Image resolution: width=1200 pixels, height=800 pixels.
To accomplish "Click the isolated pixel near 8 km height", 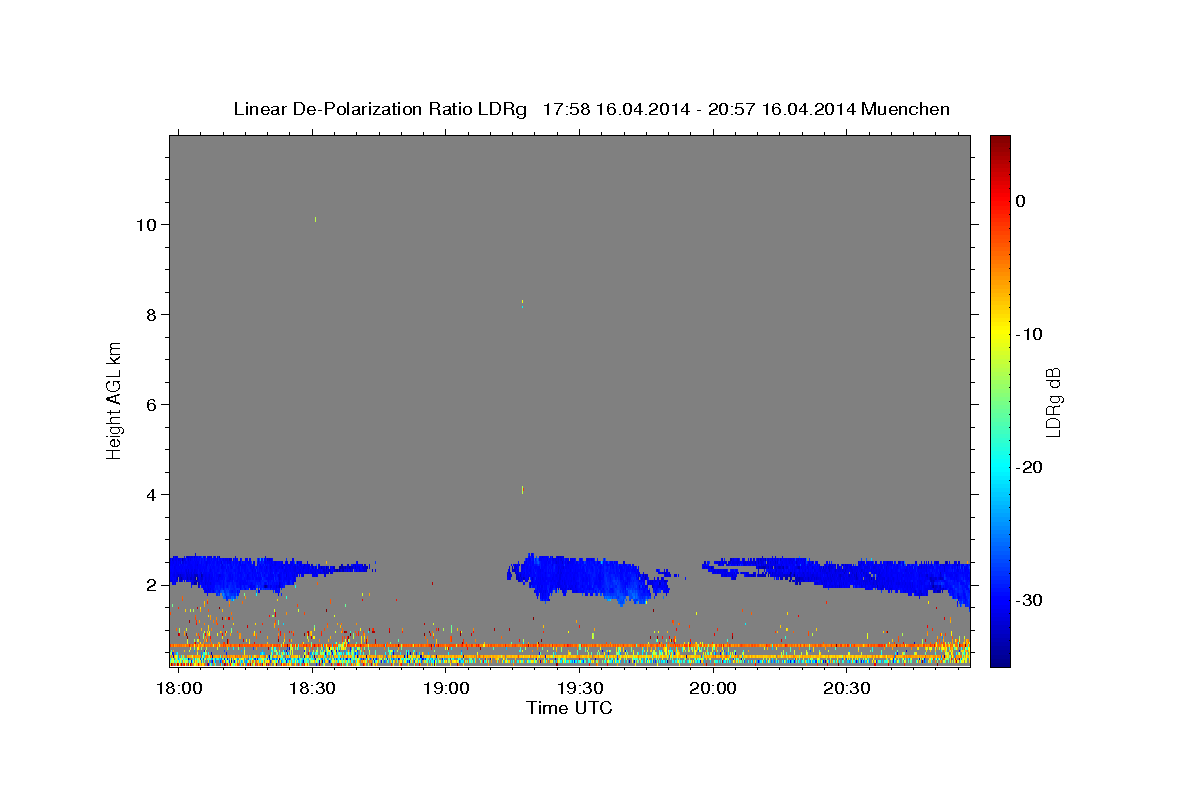I will 522,301.
